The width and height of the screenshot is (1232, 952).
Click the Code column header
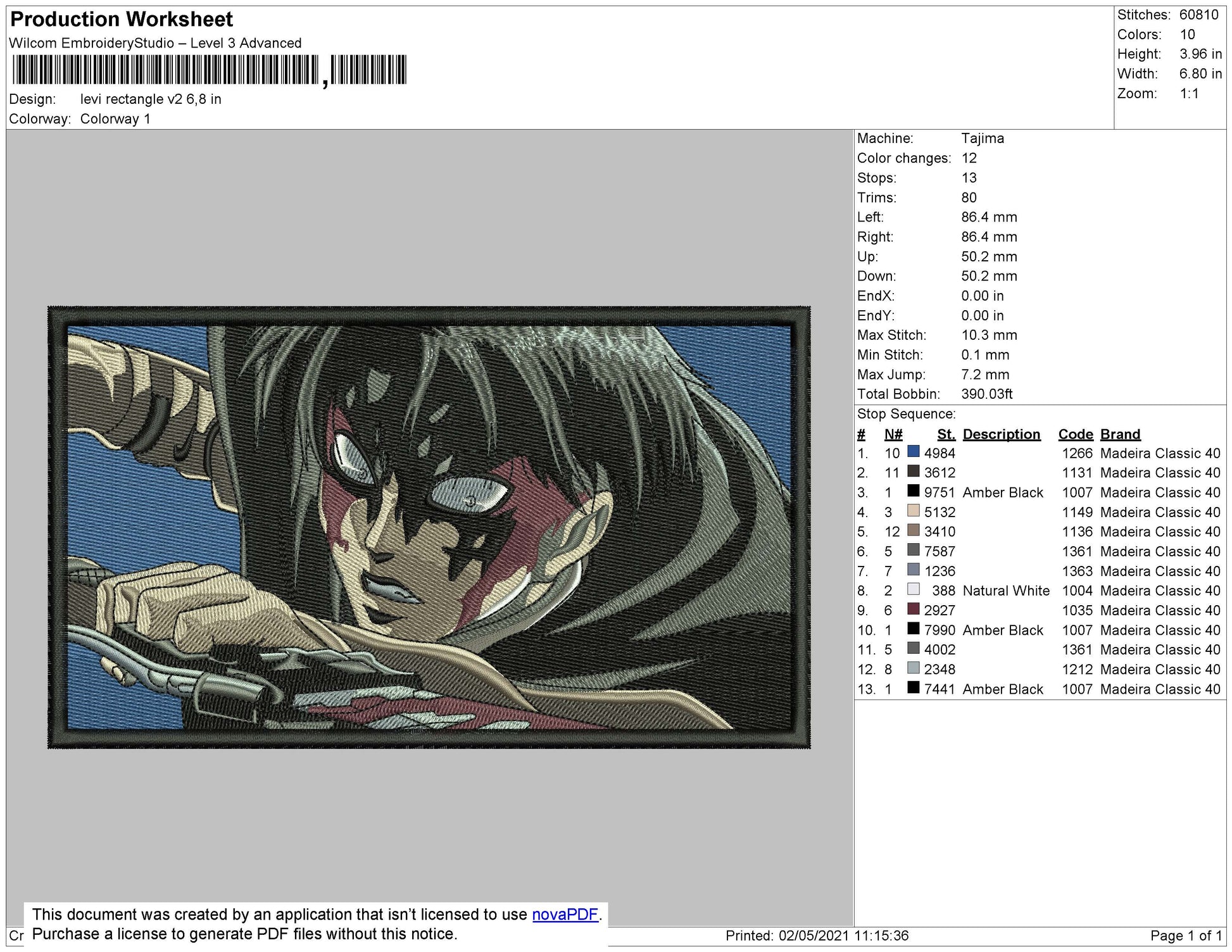pos(1075,434)
